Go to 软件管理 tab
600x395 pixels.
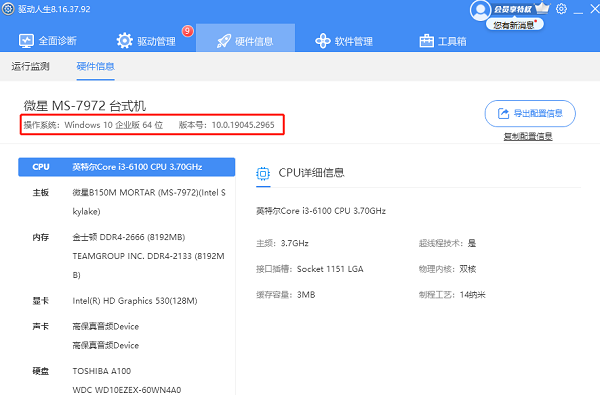point(344,41)
